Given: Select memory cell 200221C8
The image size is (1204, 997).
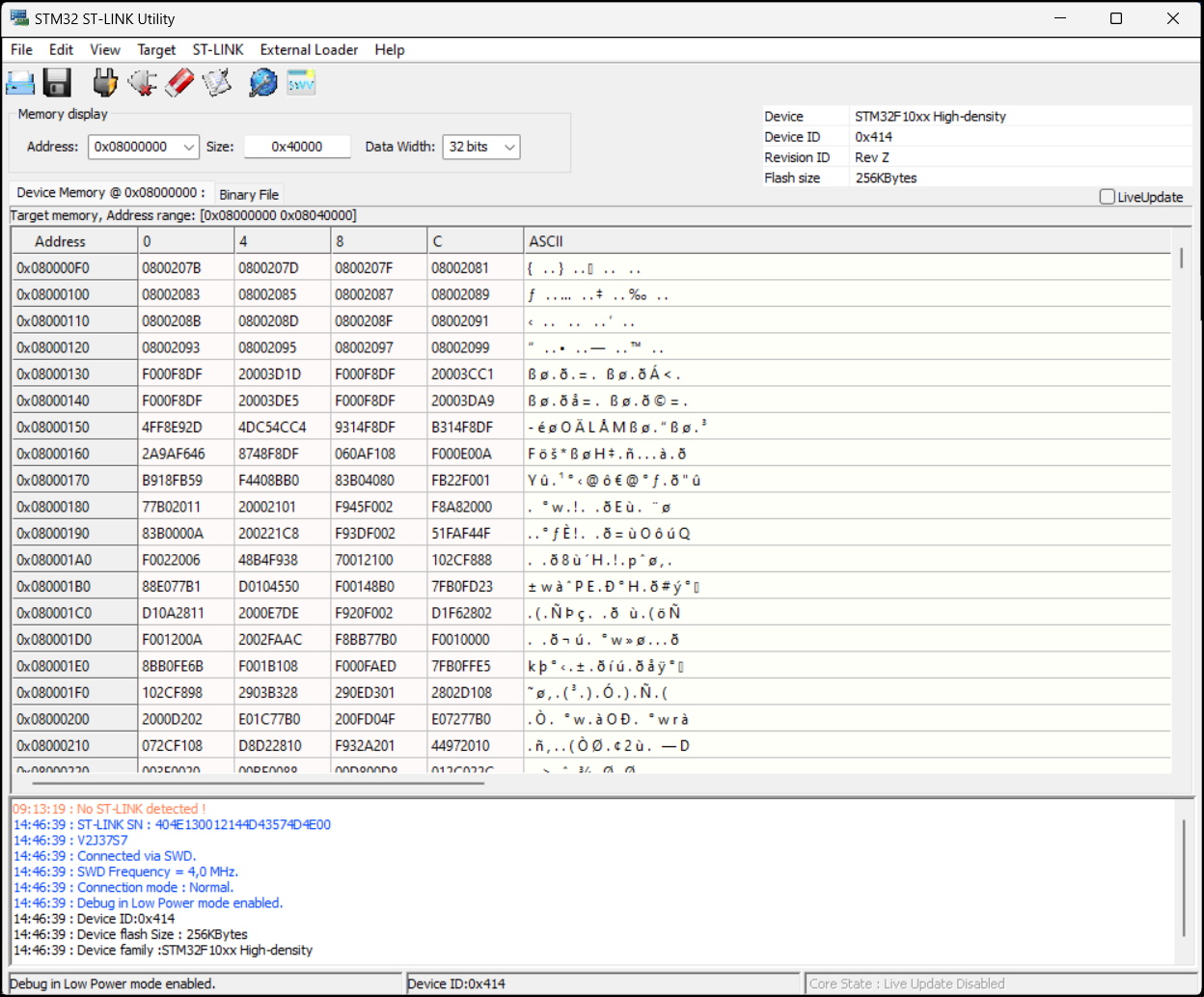Looking at the screenshot, I should pos(282,534).
